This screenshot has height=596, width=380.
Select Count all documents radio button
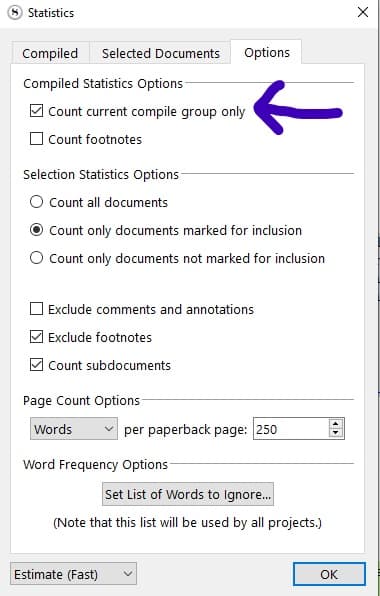36,202
